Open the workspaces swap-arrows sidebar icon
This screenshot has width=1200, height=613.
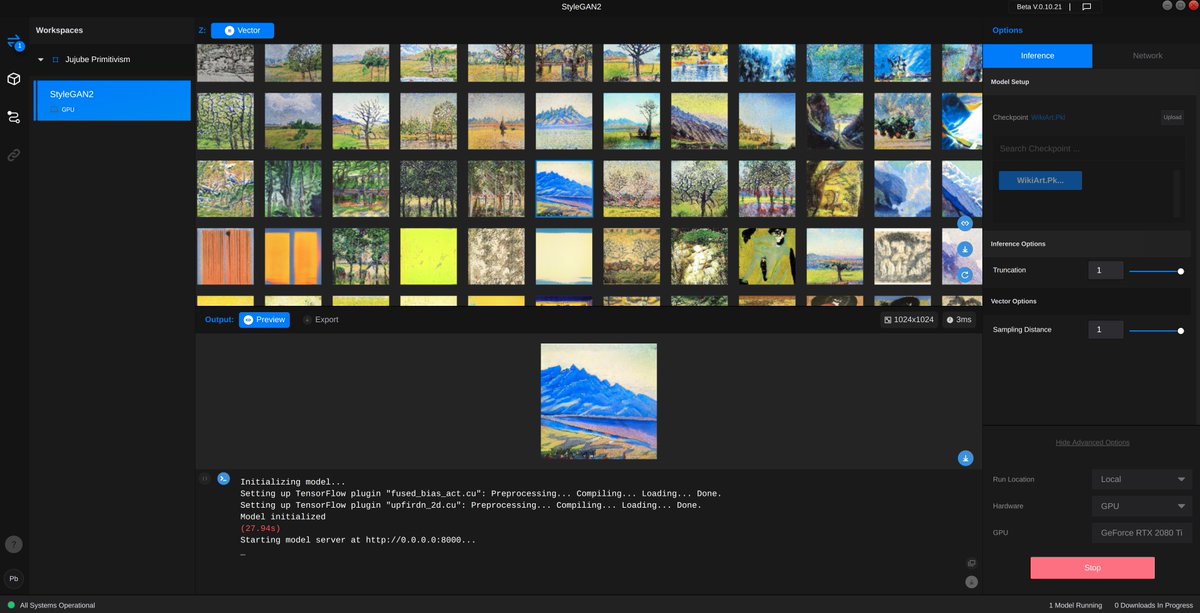pos(14,41)
